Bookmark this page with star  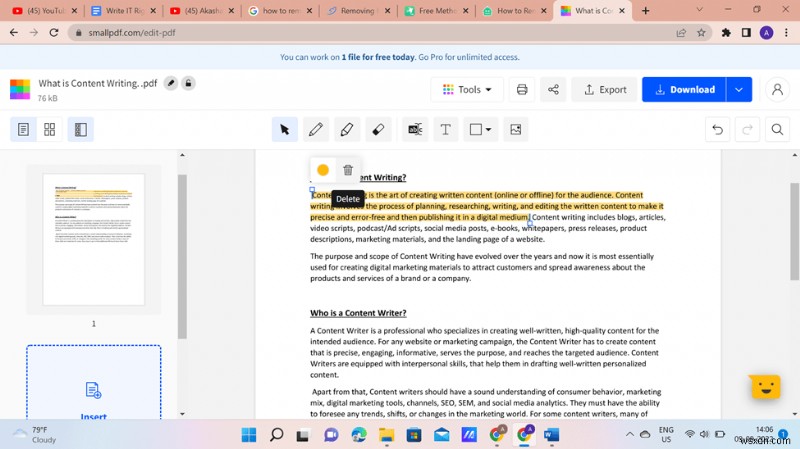701,33
